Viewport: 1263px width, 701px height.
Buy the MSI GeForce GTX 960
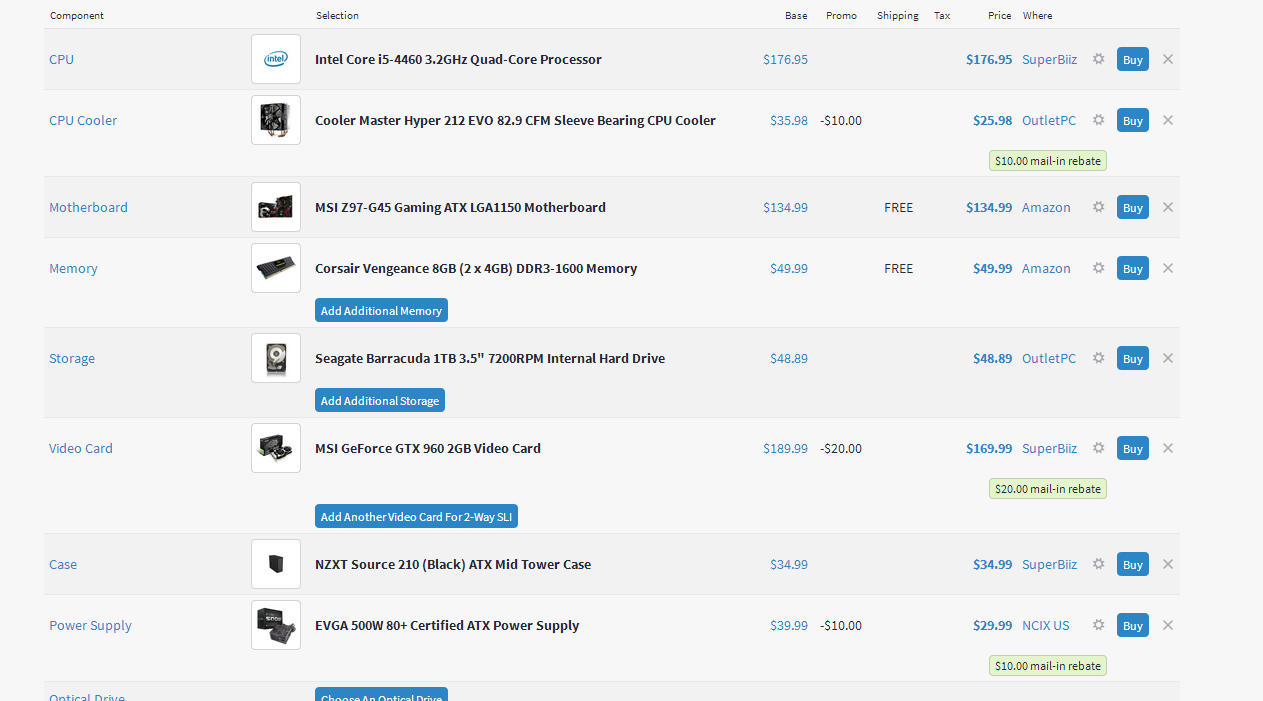(1133, 448)
